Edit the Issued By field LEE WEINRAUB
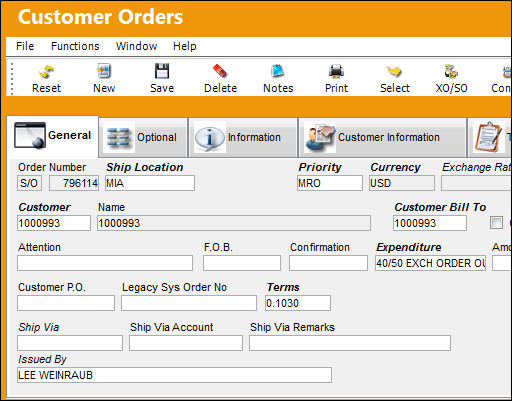512x401 pixels. click(x=174, y=375)
